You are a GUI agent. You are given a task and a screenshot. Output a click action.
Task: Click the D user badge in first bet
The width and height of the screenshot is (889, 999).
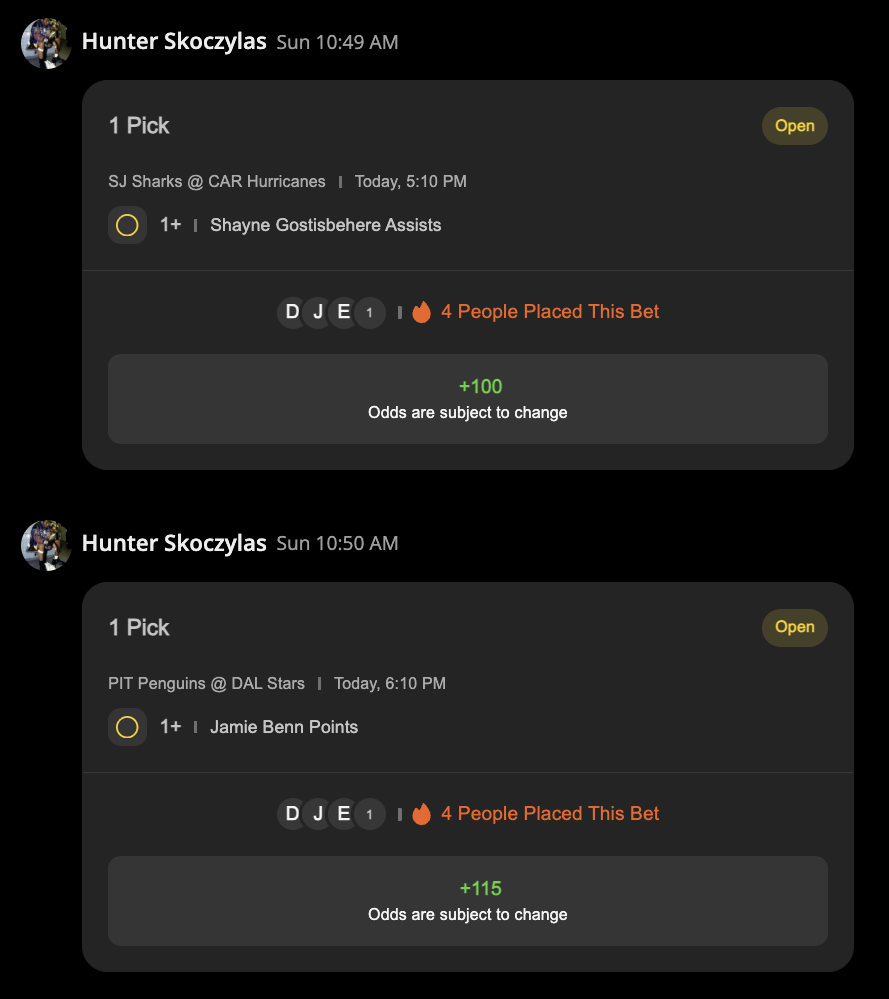293,312
